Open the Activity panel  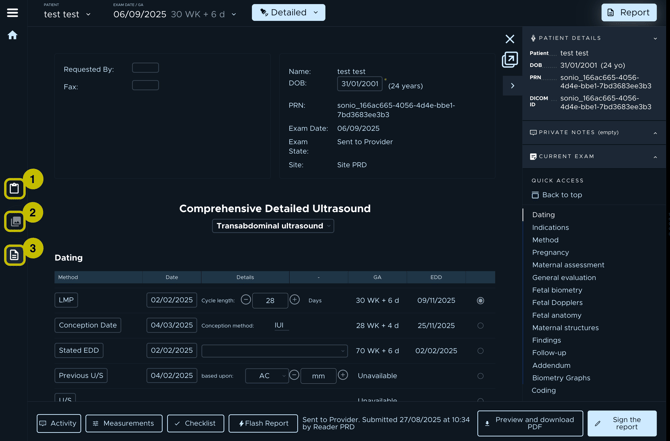click(x=59, y=423)
